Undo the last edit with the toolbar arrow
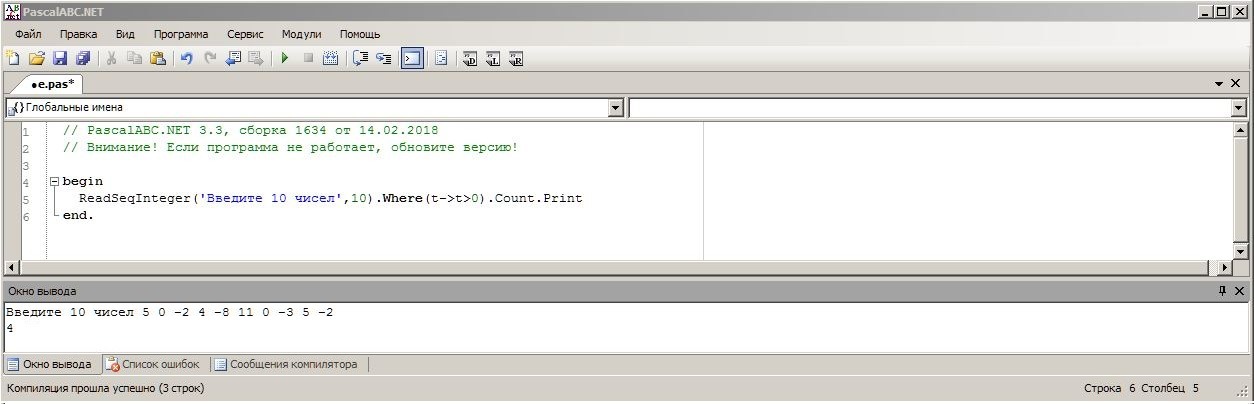 [186, 59]
